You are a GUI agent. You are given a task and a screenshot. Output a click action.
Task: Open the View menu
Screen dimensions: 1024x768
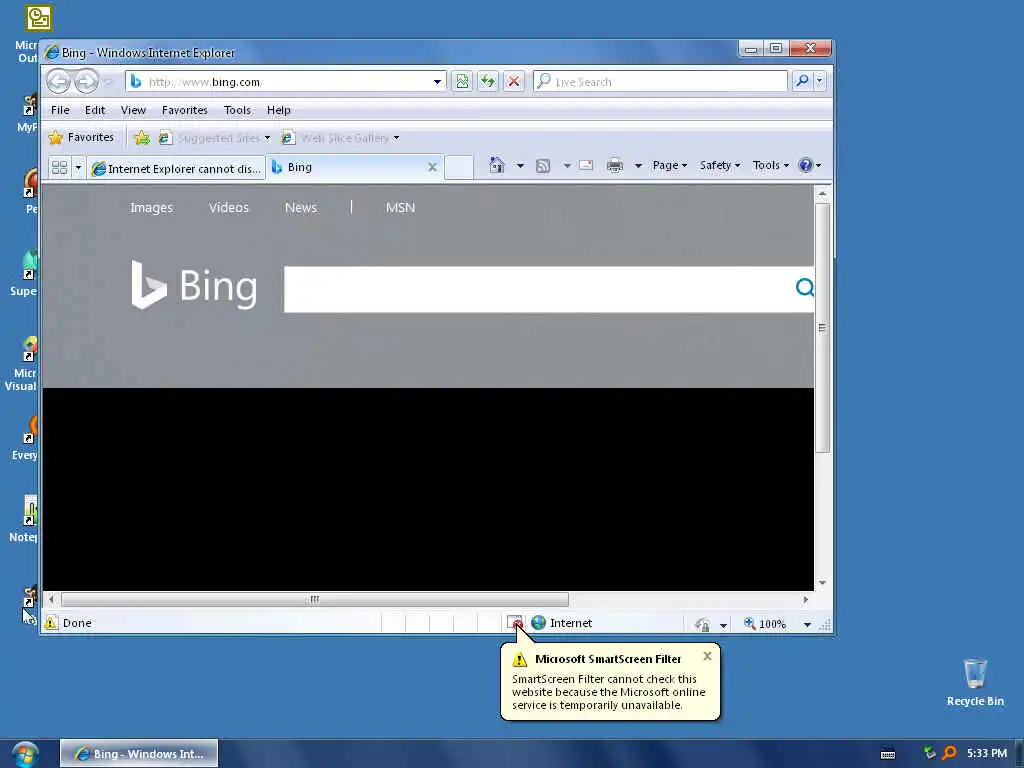133,110
